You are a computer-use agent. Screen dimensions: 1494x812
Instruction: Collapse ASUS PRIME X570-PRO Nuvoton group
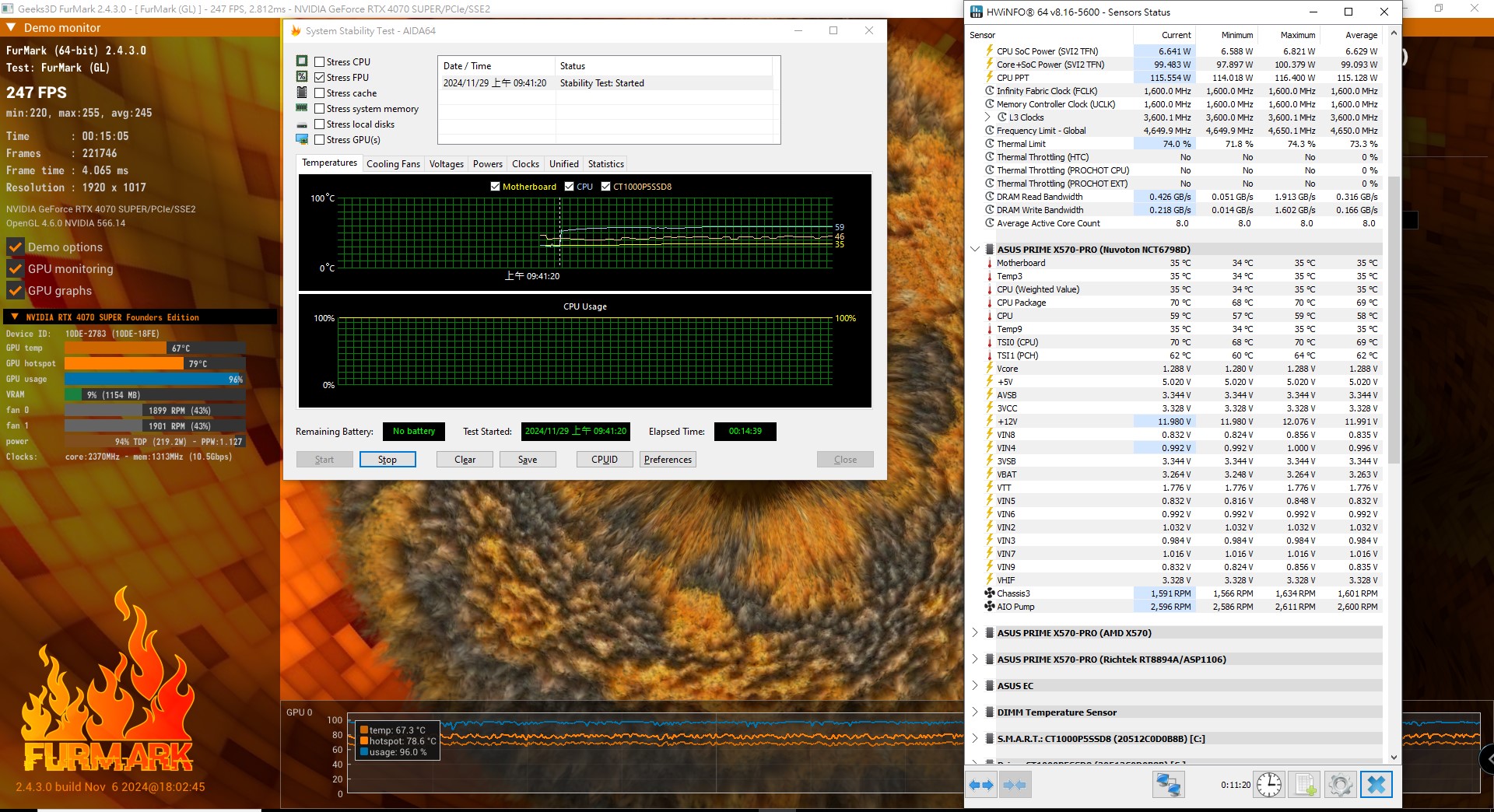pyautogui.click(x=975, y=250)
